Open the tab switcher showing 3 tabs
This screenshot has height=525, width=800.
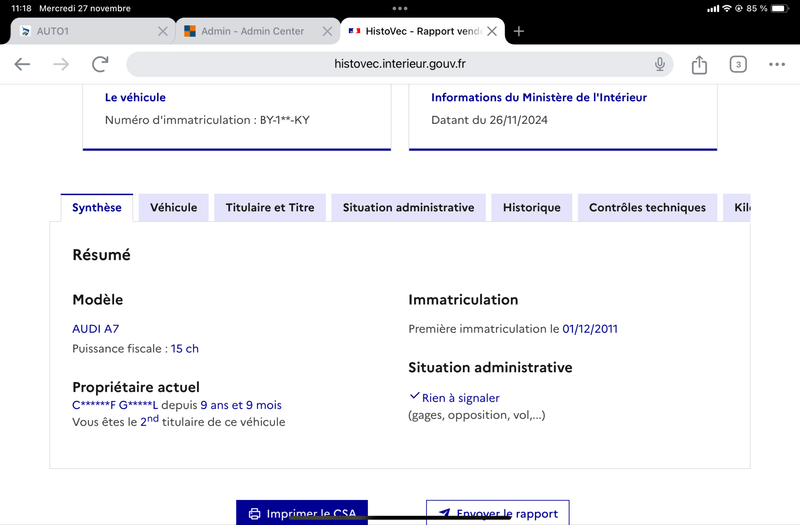click(738, 64)
